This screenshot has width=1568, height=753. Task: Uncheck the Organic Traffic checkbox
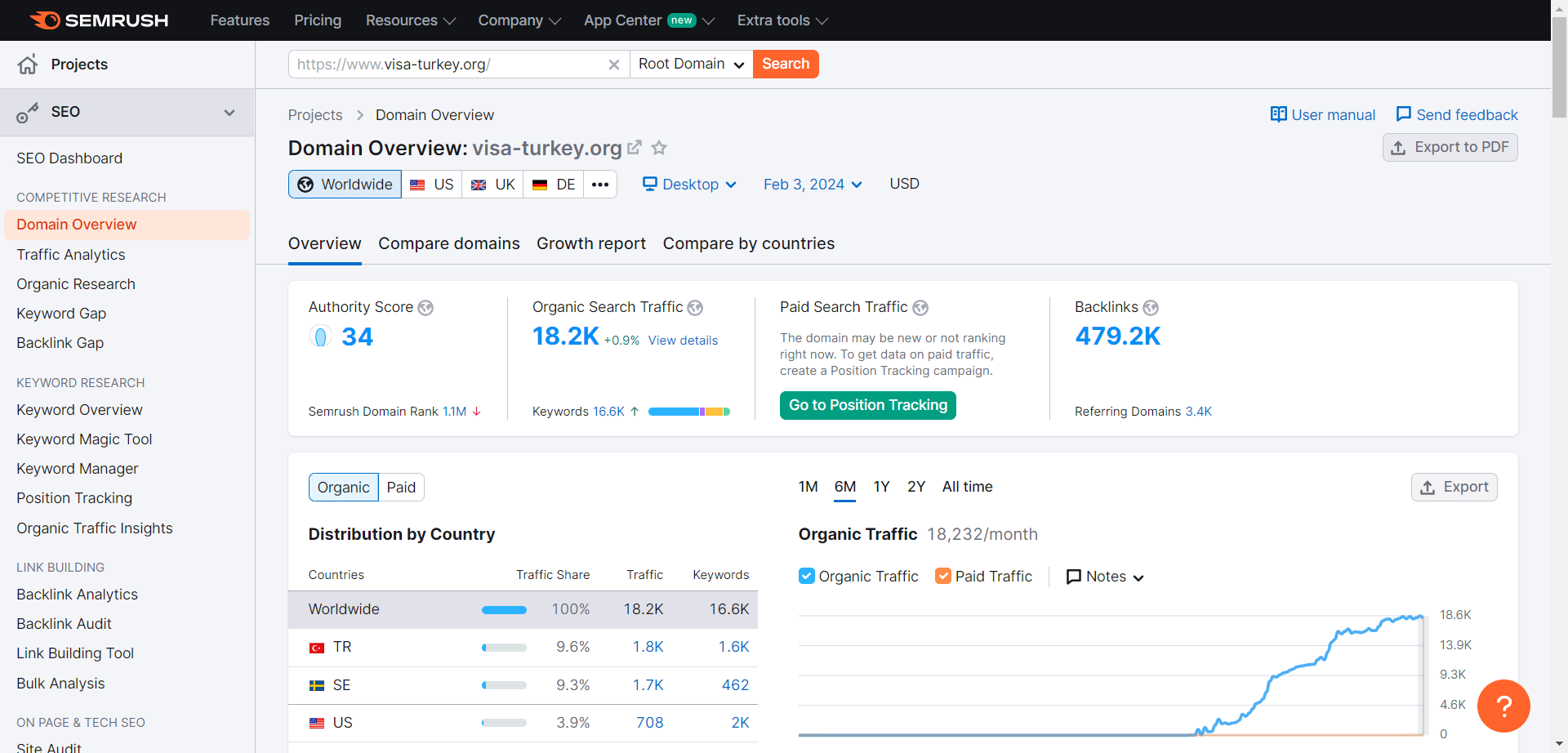coord(807,576)
